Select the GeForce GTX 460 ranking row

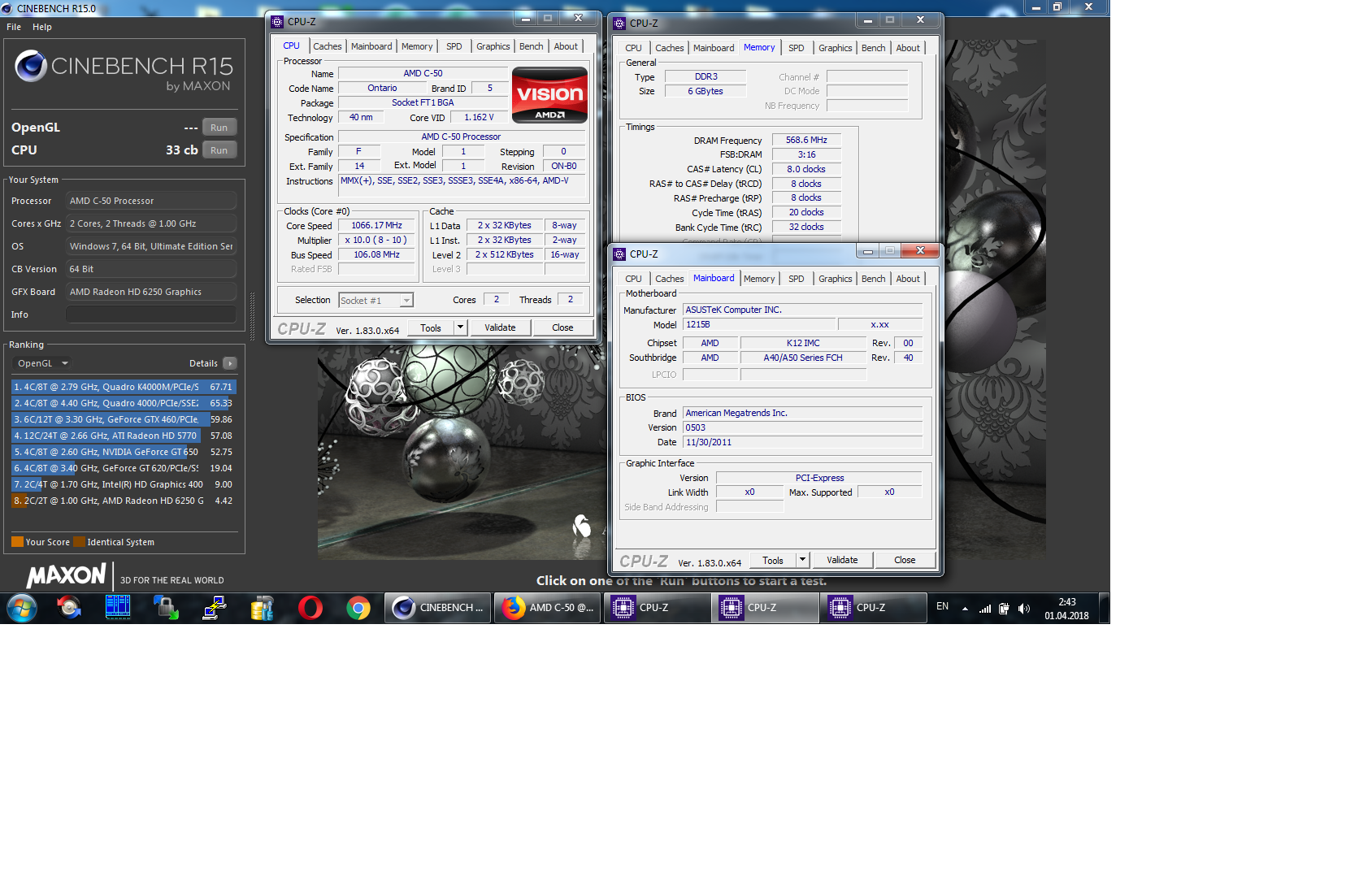click(124, 419)
